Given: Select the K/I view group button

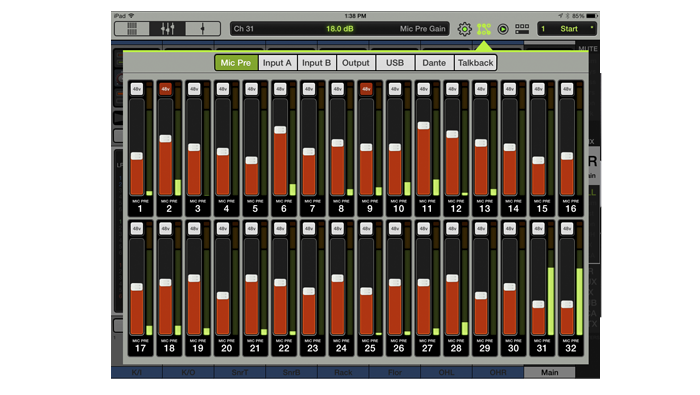Looking at the screenshot, I should [x=137, y=372].
